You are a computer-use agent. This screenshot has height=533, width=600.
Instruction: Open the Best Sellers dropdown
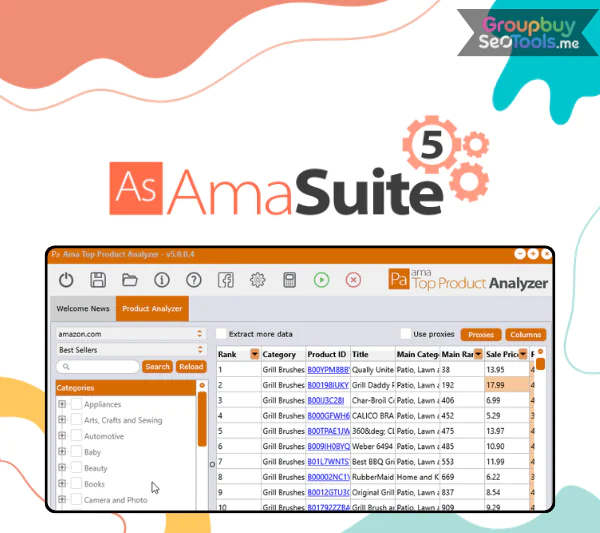[131, 350]
